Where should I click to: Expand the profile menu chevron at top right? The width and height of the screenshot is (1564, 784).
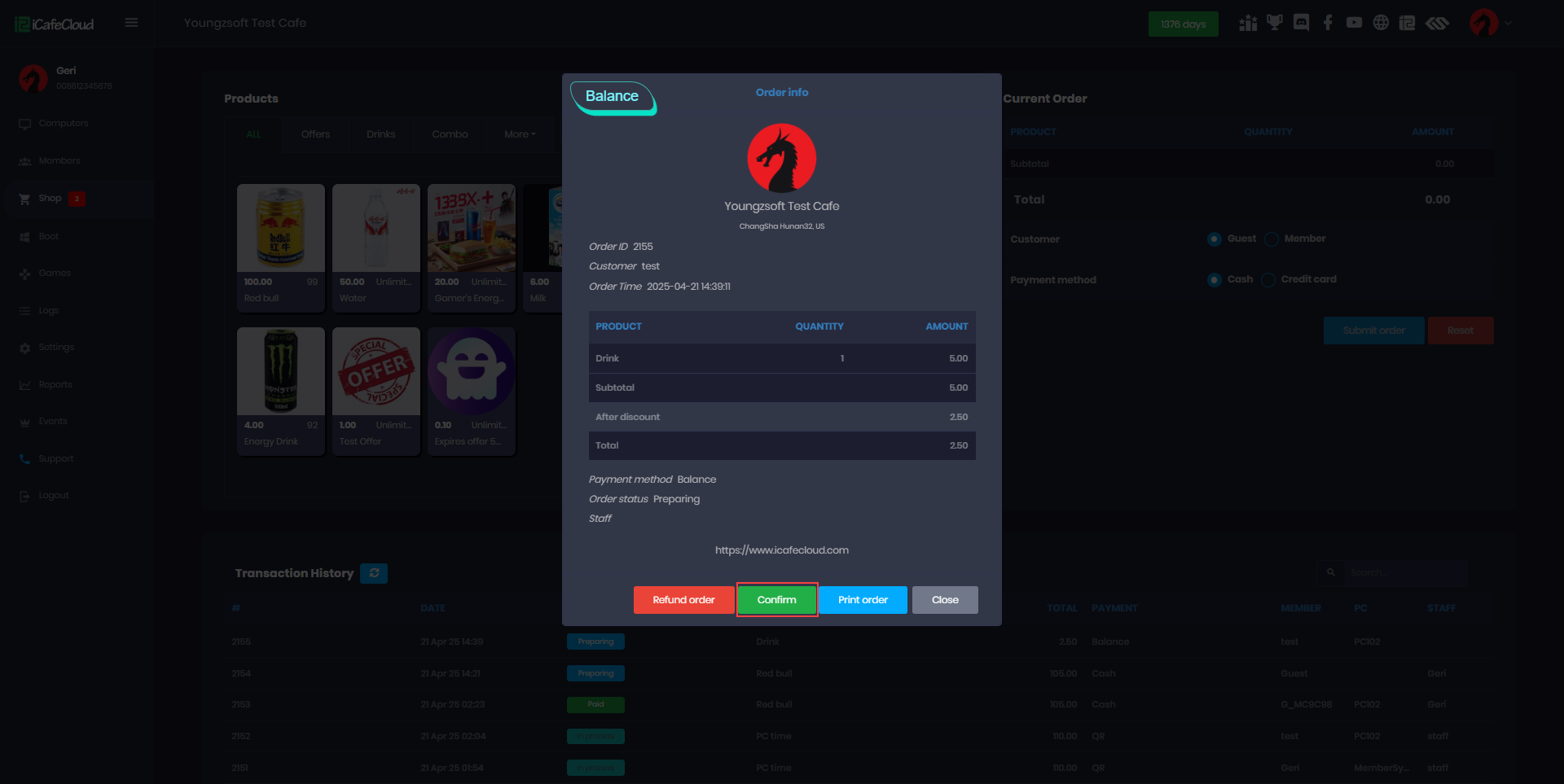(x=1509, y=24)
